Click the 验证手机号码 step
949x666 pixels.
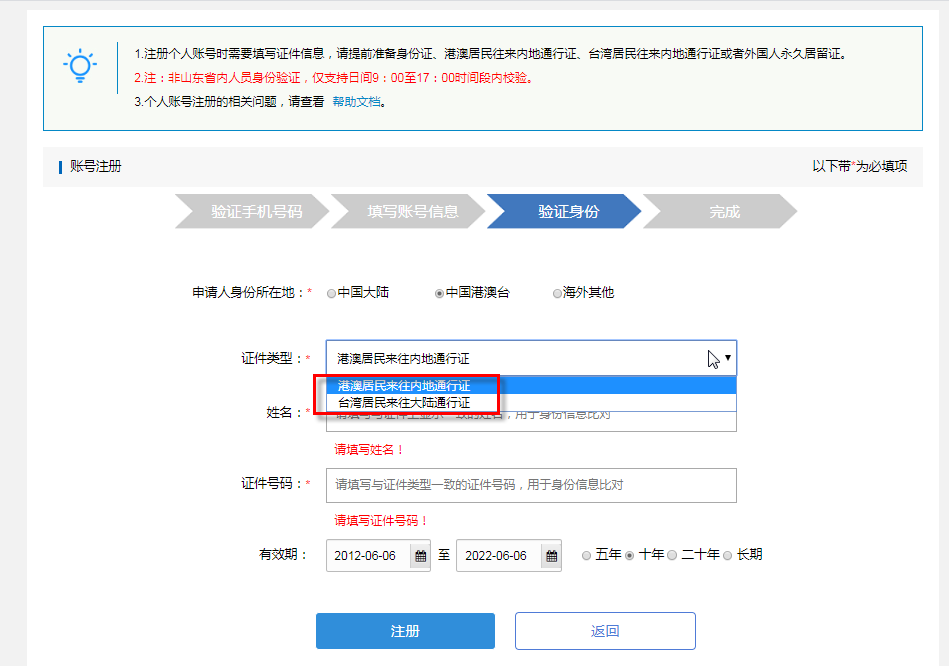tap(255, 211)
